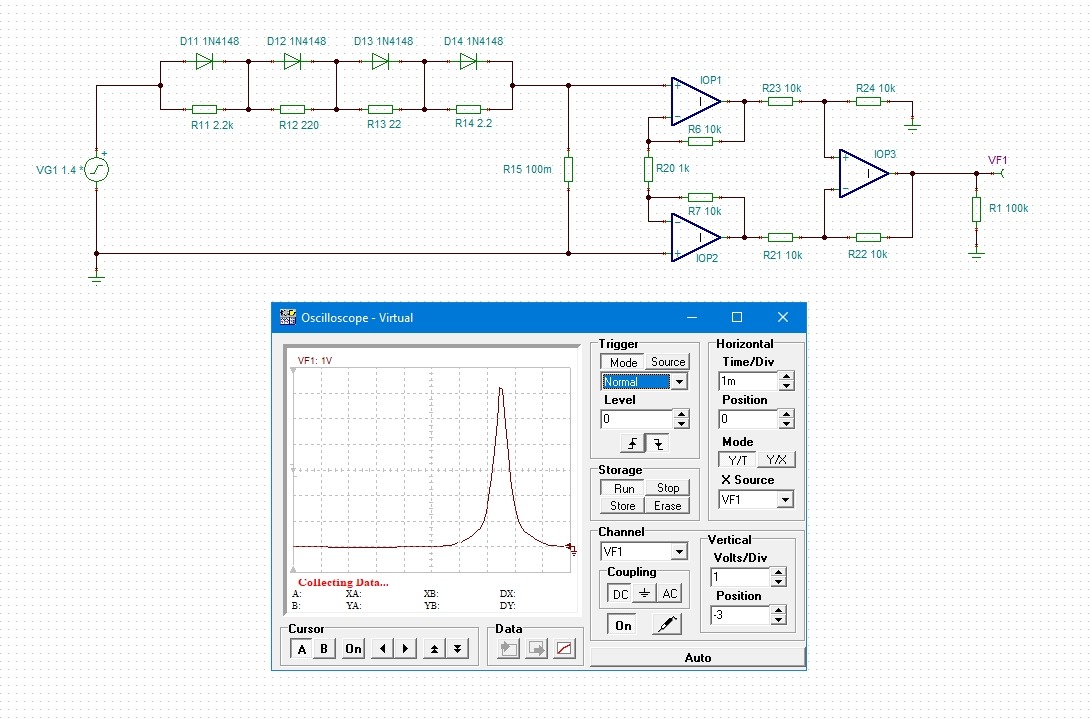Move cursor right with arrow button

(406, 649)
